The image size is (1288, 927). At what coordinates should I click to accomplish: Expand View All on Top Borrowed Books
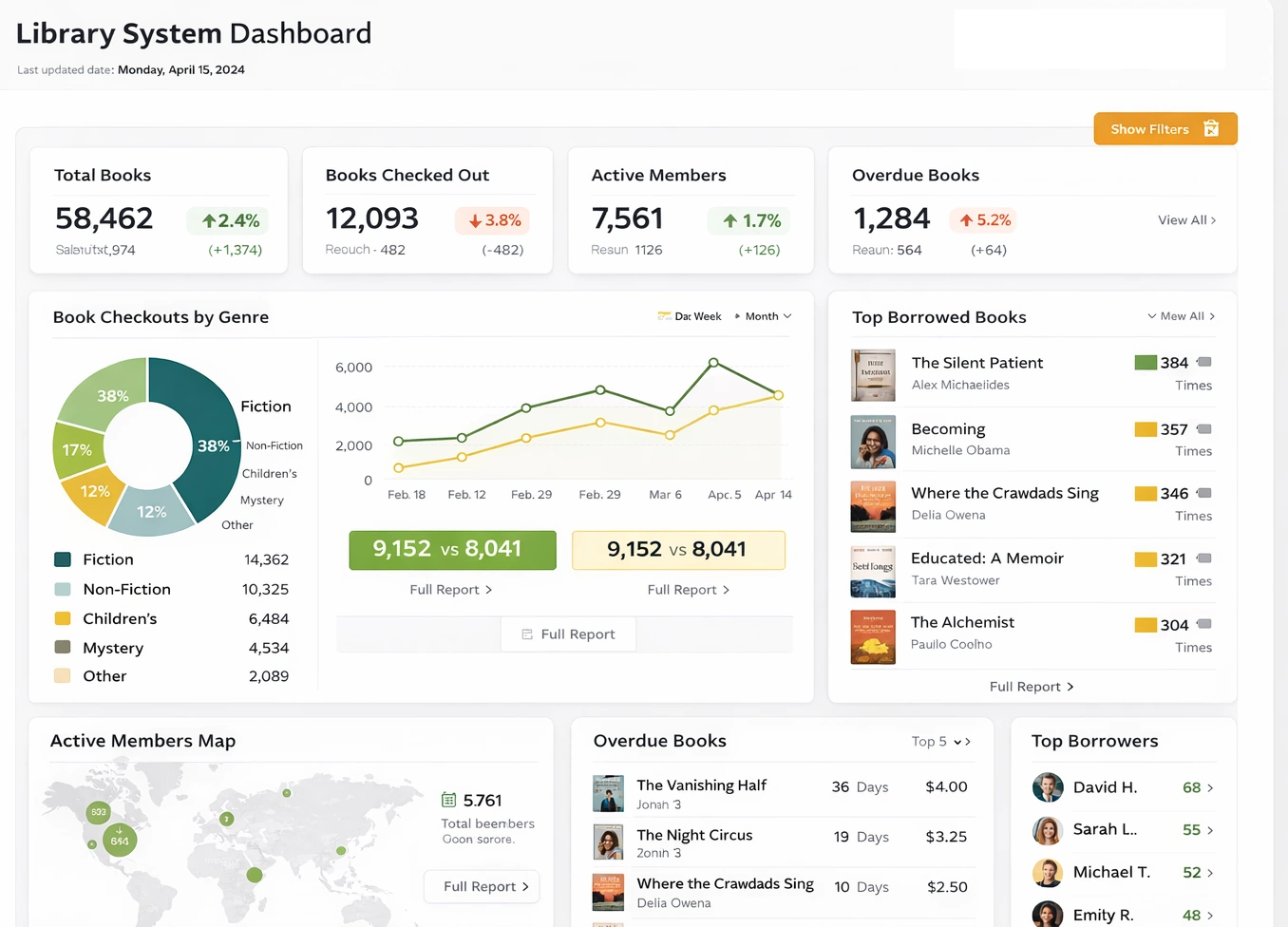[1181, 315]
